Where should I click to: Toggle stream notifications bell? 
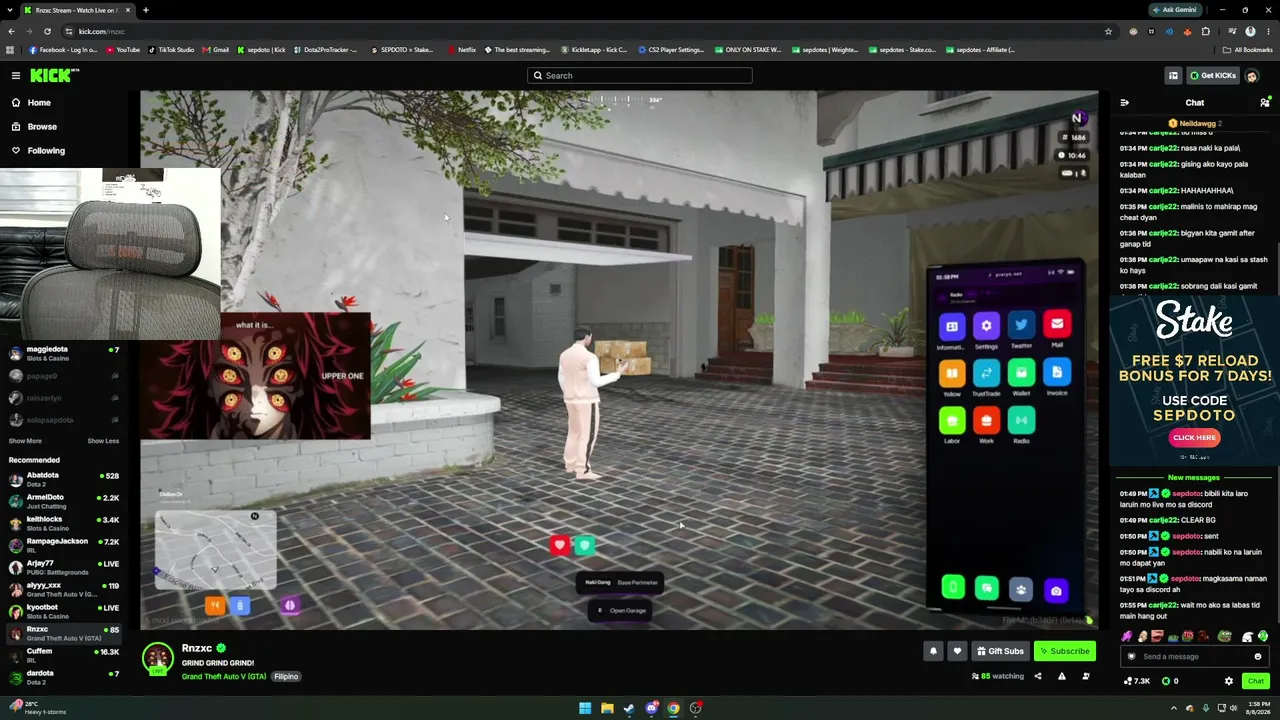pyautogui.click(x=933, y=651)
